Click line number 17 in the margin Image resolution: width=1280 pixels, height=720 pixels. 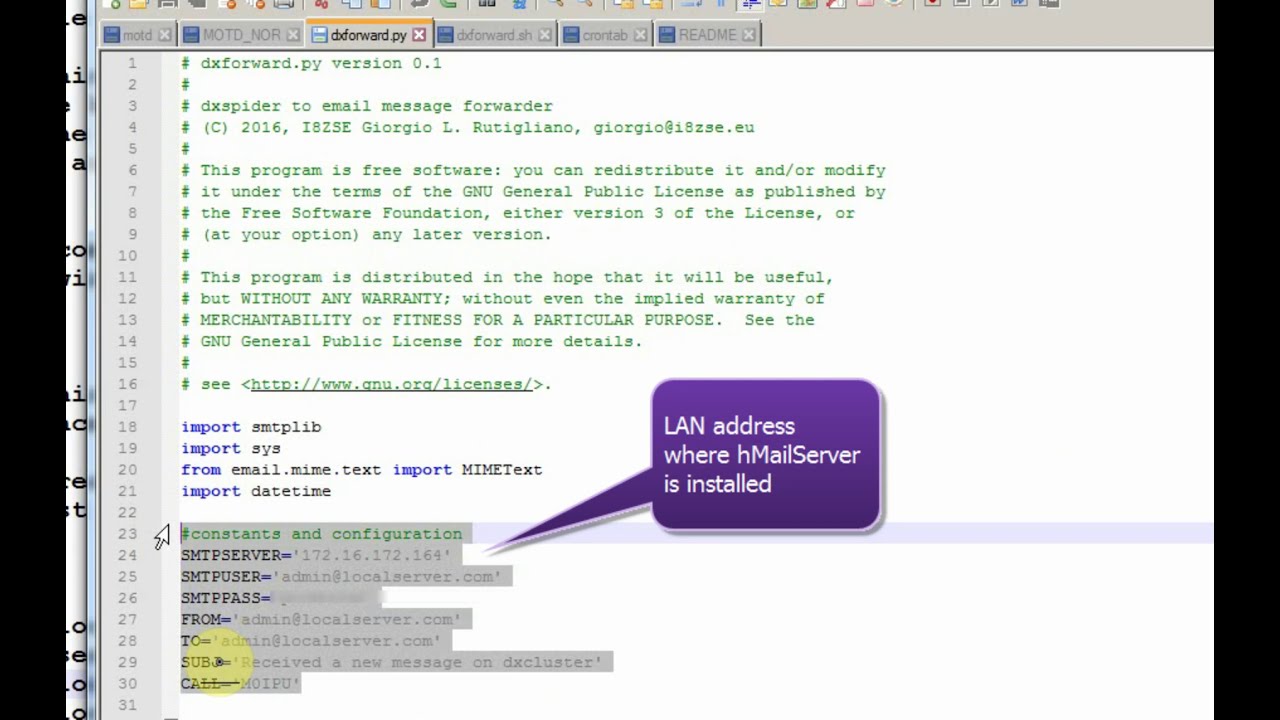128,405
